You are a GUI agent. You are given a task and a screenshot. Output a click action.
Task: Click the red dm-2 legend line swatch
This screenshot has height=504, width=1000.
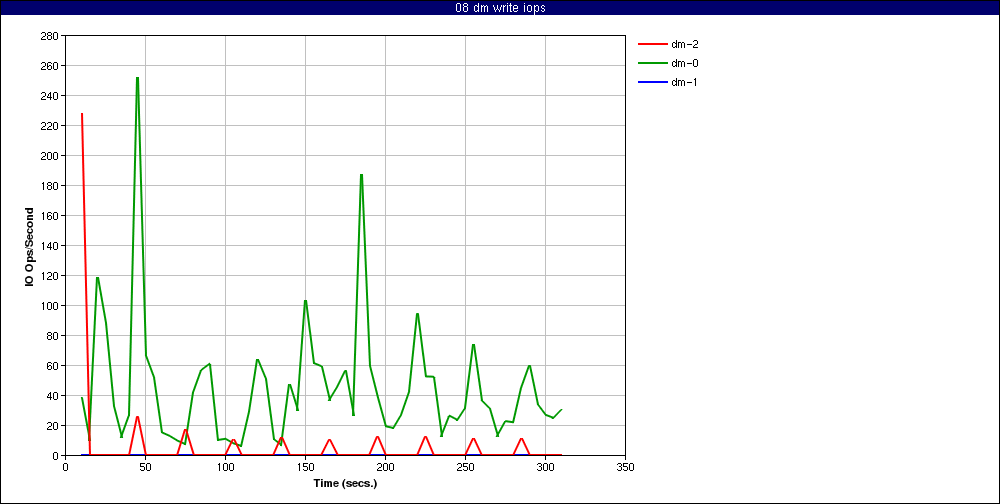coord(652,44)
